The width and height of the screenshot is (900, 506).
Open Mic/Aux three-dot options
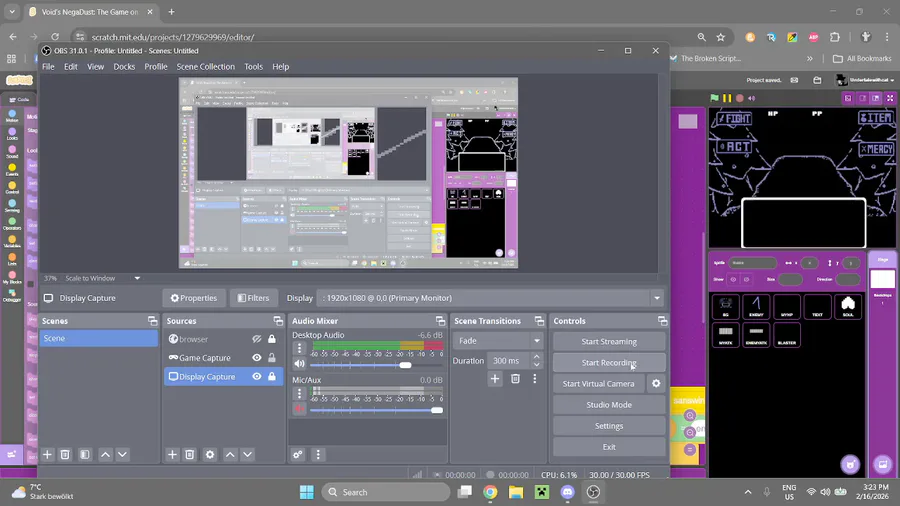pos(299,393)
